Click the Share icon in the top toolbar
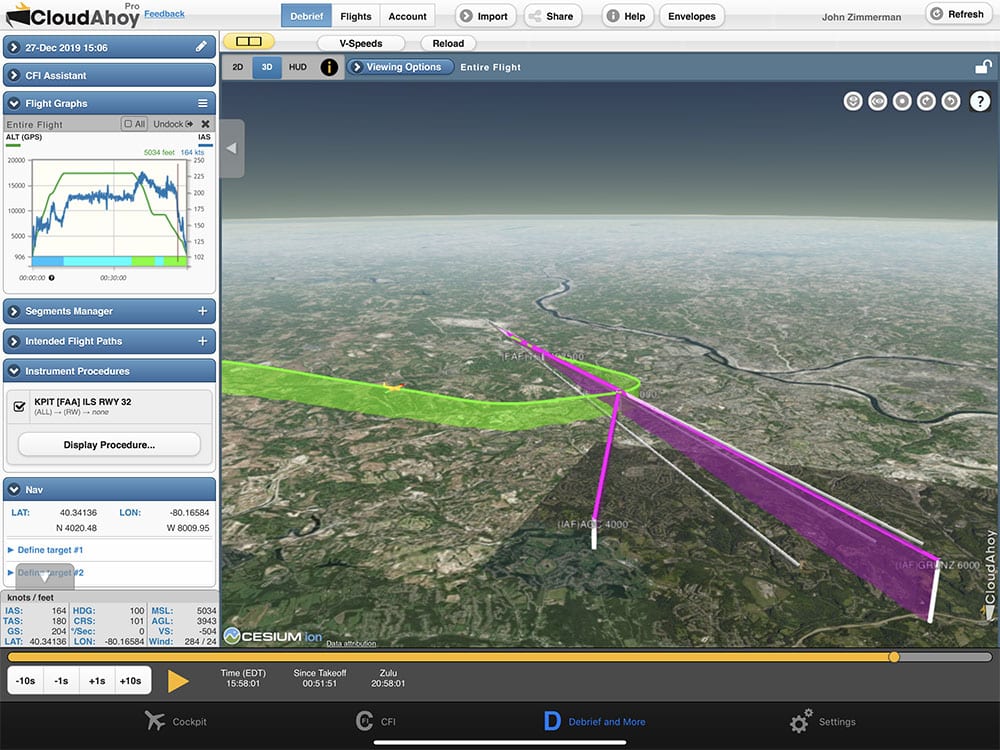Screen dimensions: 1000x750 pos(534,16)
